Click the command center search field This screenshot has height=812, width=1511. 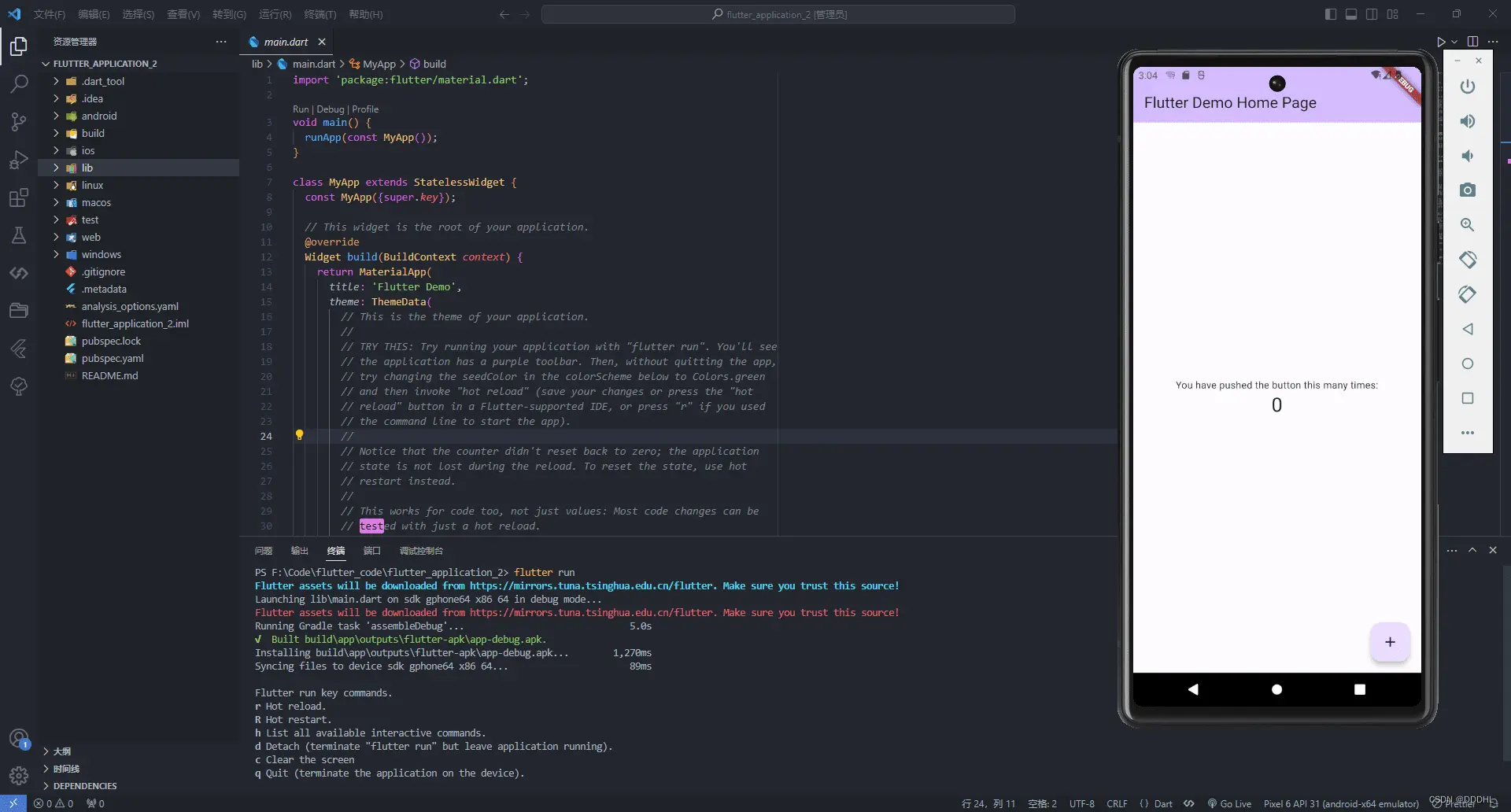click(778, 14)
